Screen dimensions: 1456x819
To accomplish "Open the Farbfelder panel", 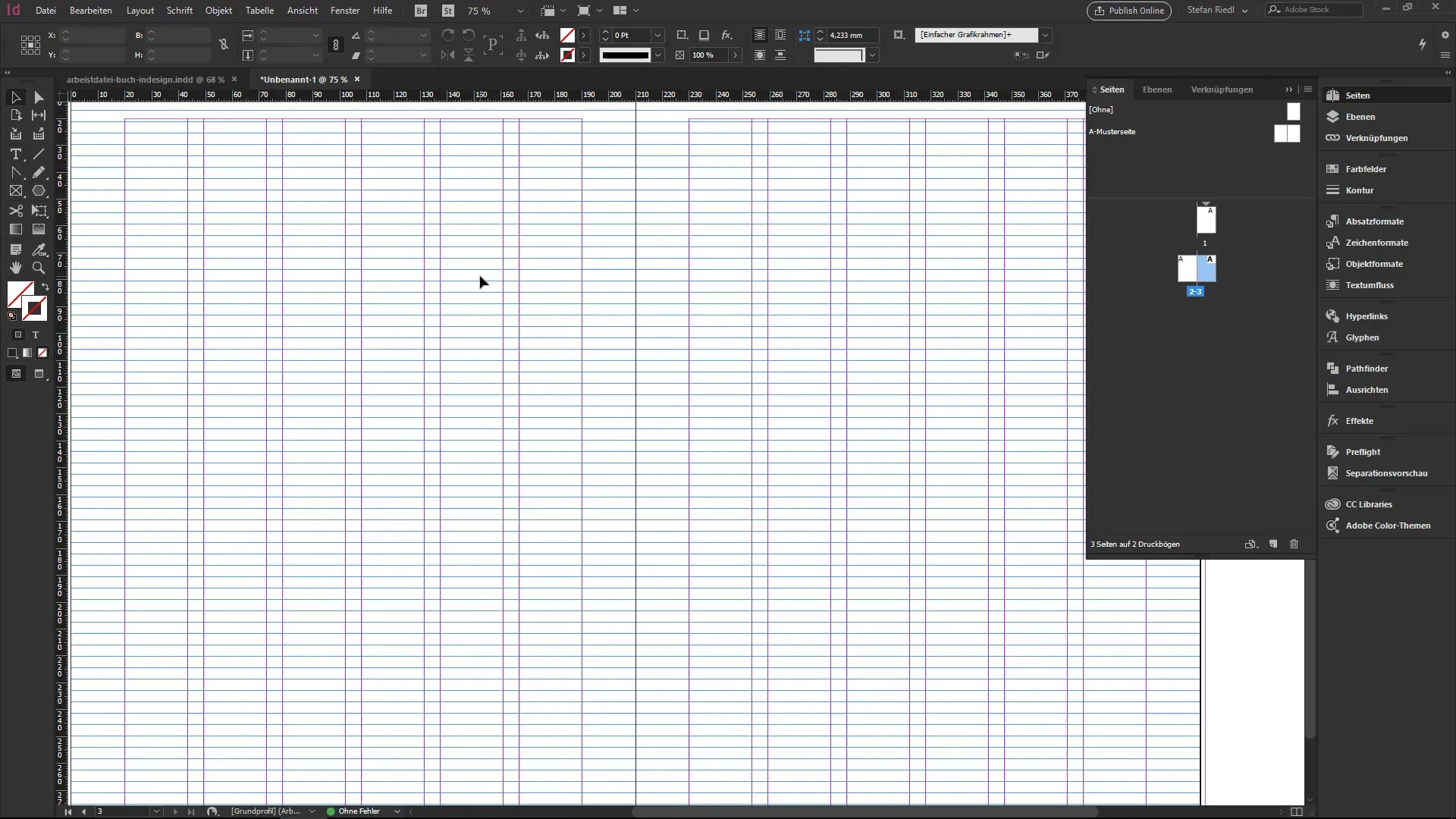I will click(1366, 169).
